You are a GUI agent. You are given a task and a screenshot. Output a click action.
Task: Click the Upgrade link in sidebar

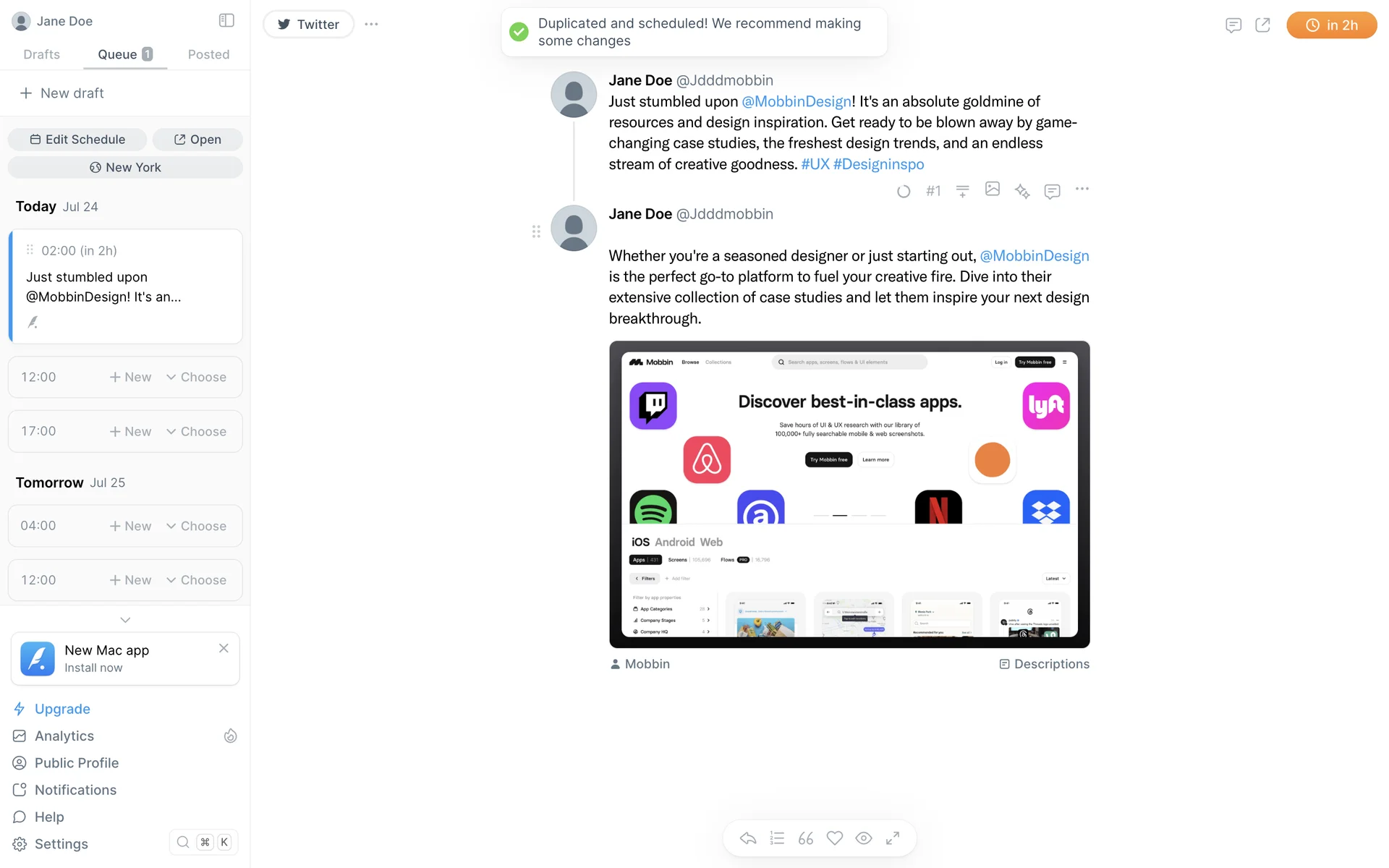point(62,709)
